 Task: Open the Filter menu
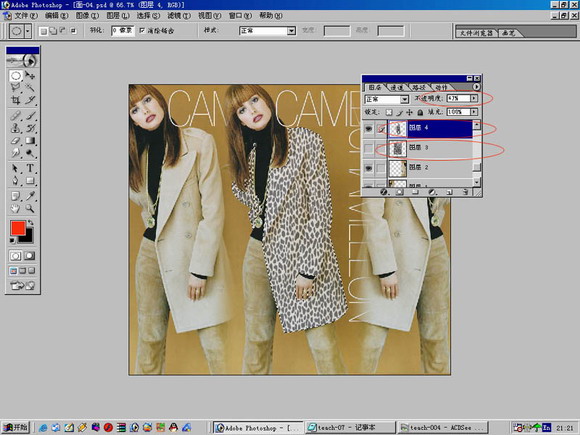coord(179,16)
